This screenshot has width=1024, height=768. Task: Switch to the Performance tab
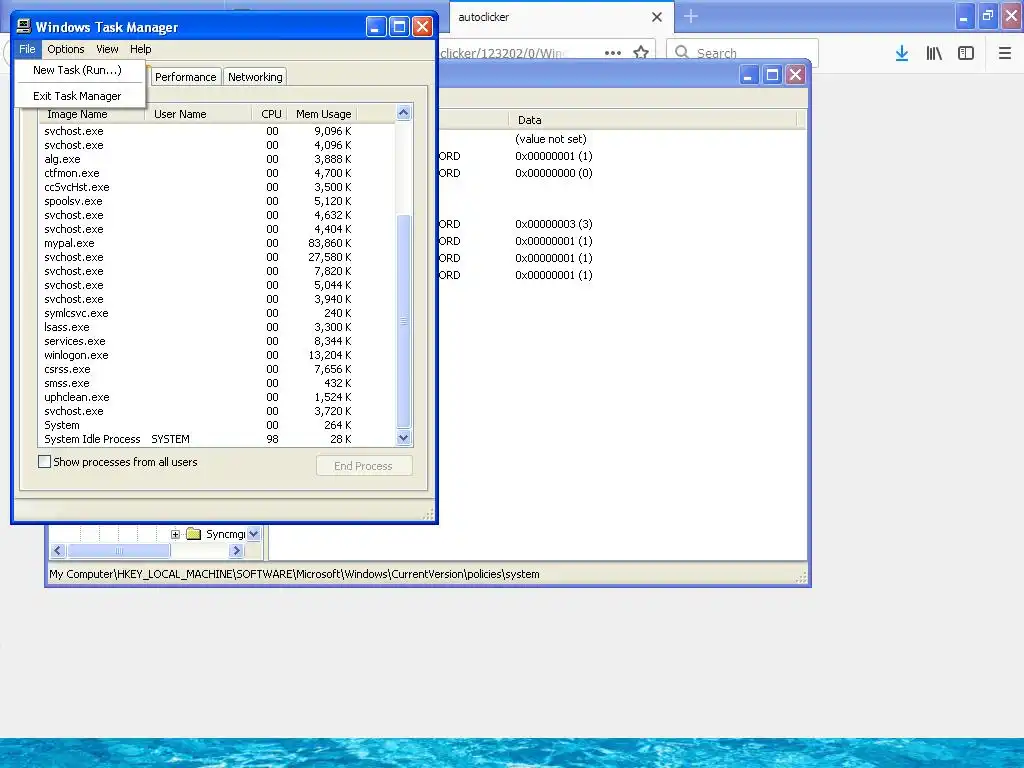[x=185, y=77]
